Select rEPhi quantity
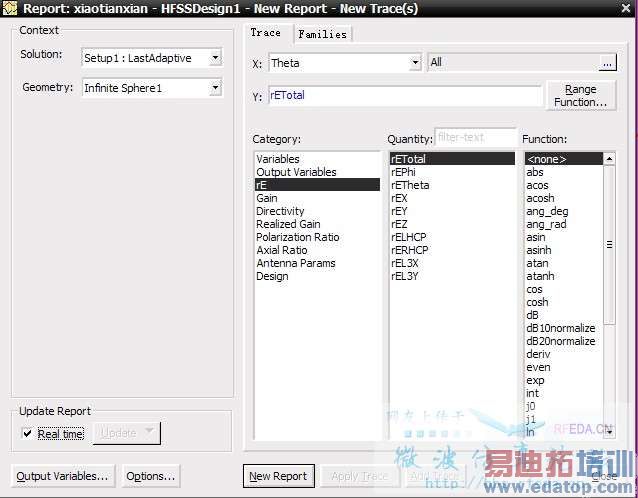 tap(452, 172)
